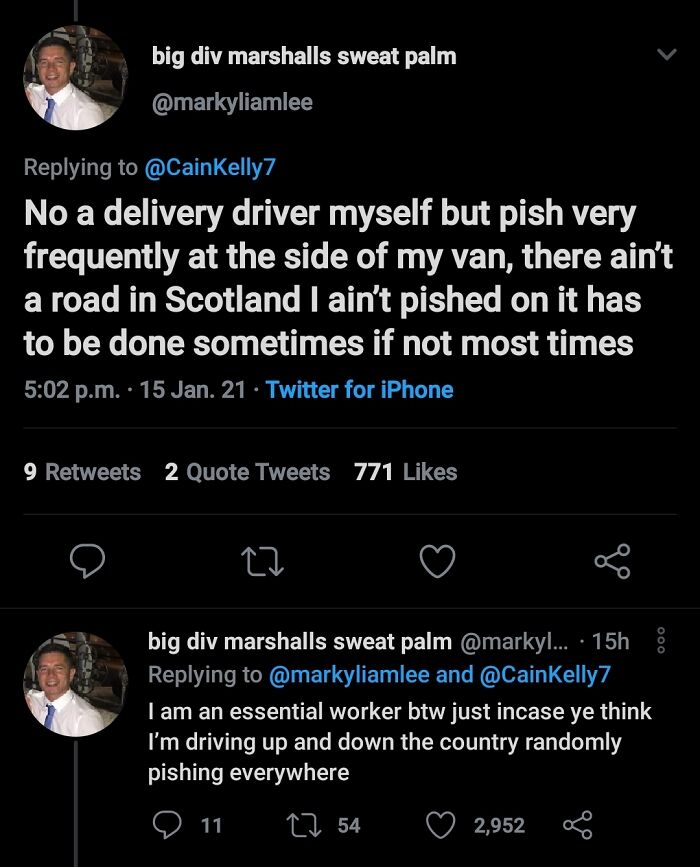Reply to the main tweet via speech bubble icon

coord(88,563)
